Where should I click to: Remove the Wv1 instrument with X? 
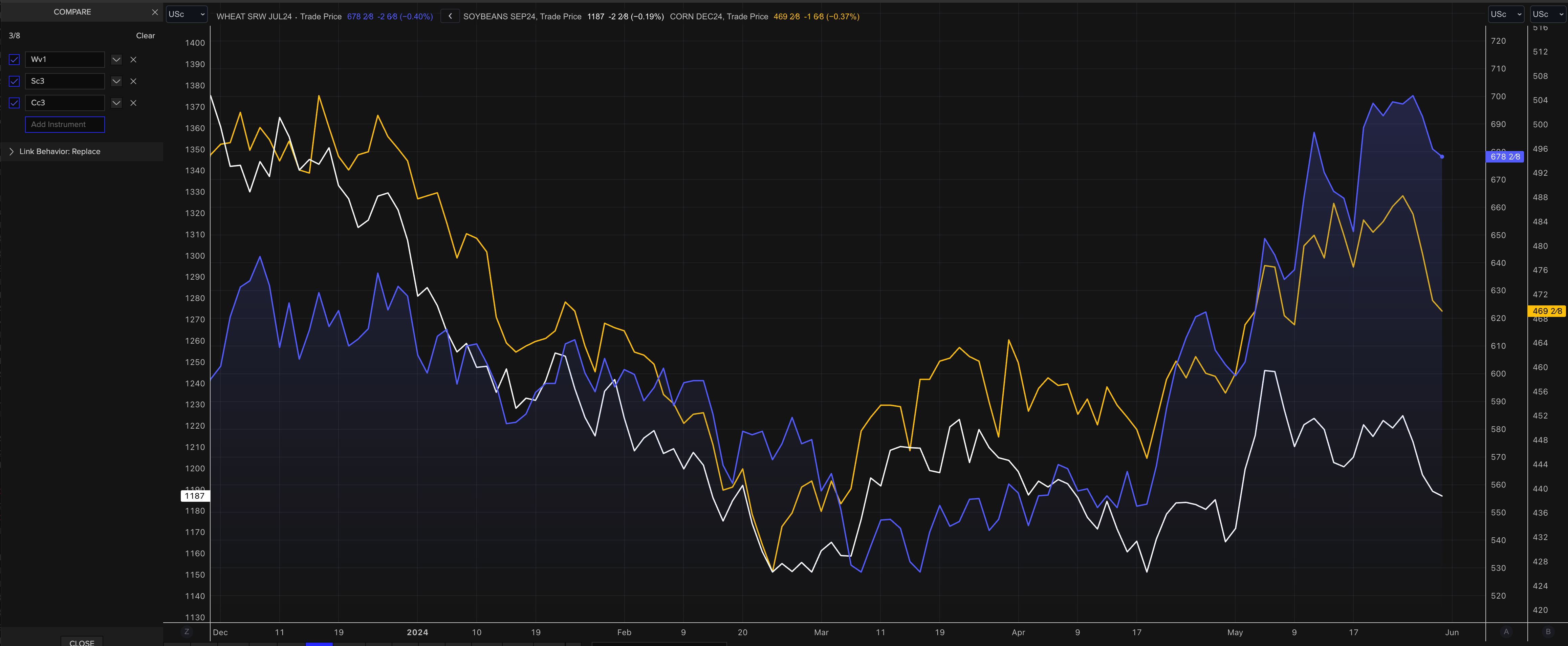pyautogui.click(x=133, y=60)
